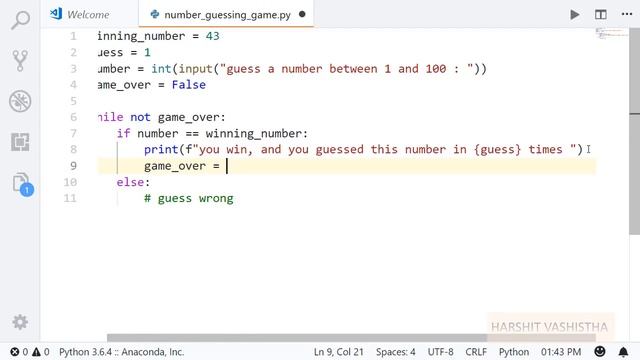
Task: Select language mode Python in status bar
Action: [x=513, y=352]
